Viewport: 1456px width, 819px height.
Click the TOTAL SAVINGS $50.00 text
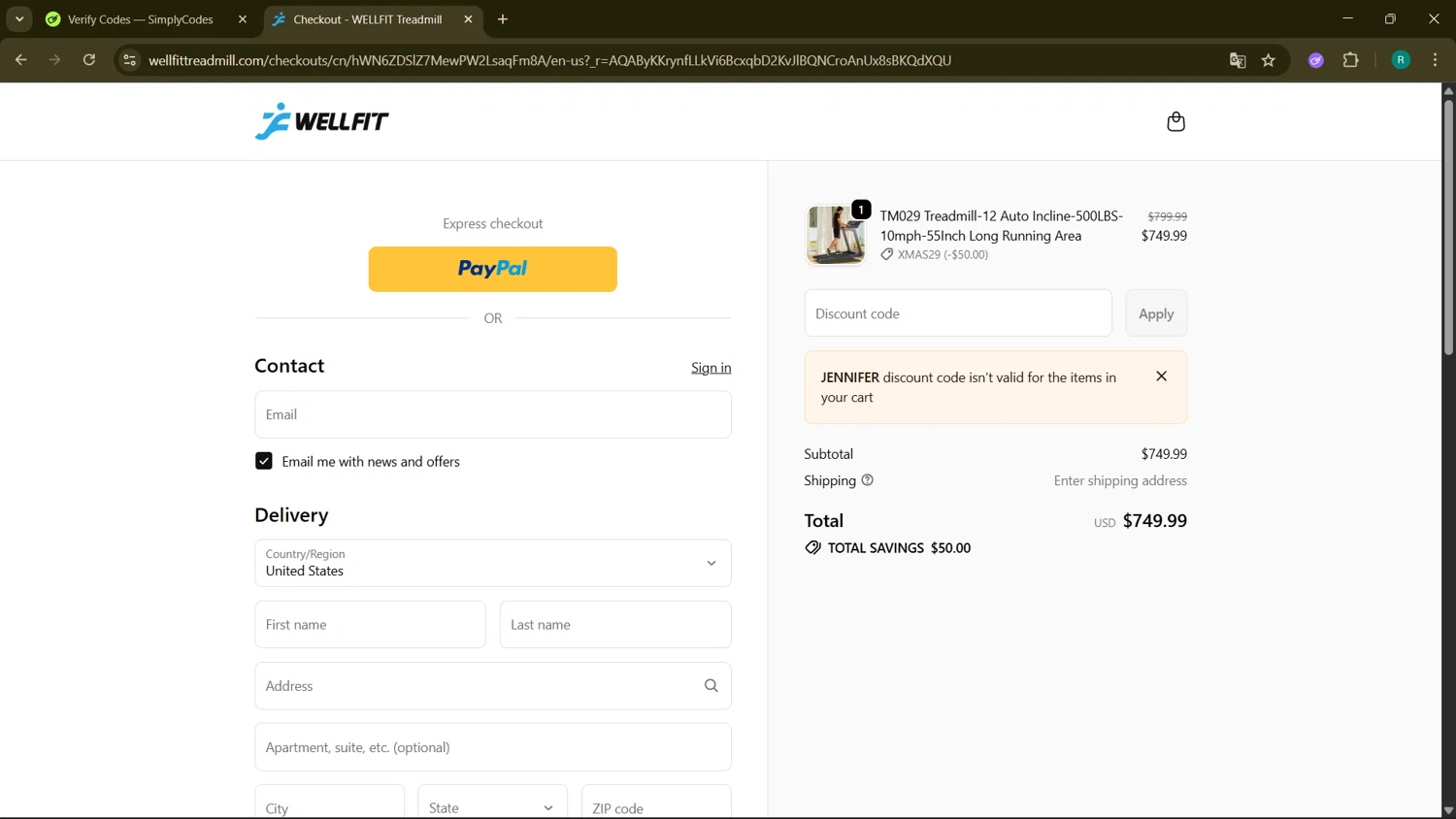899,548
